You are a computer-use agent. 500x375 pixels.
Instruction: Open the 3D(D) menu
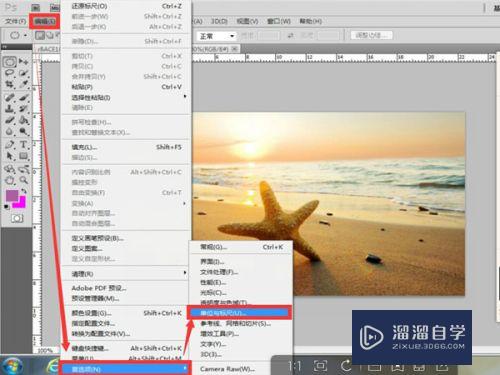pyautogui.click(x=219, y=21)
